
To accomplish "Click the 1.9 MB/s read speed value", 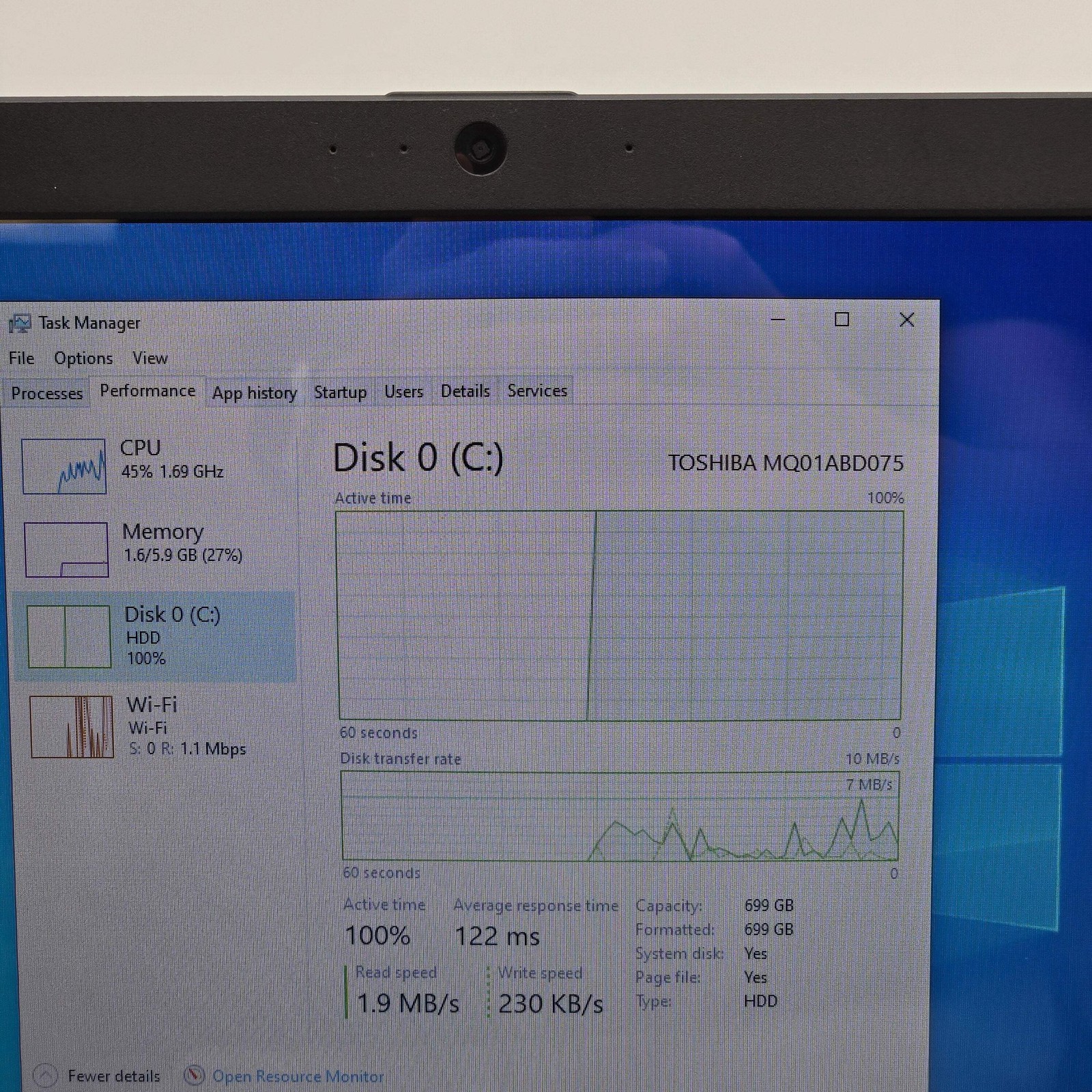I will (x=408, y=1004).
